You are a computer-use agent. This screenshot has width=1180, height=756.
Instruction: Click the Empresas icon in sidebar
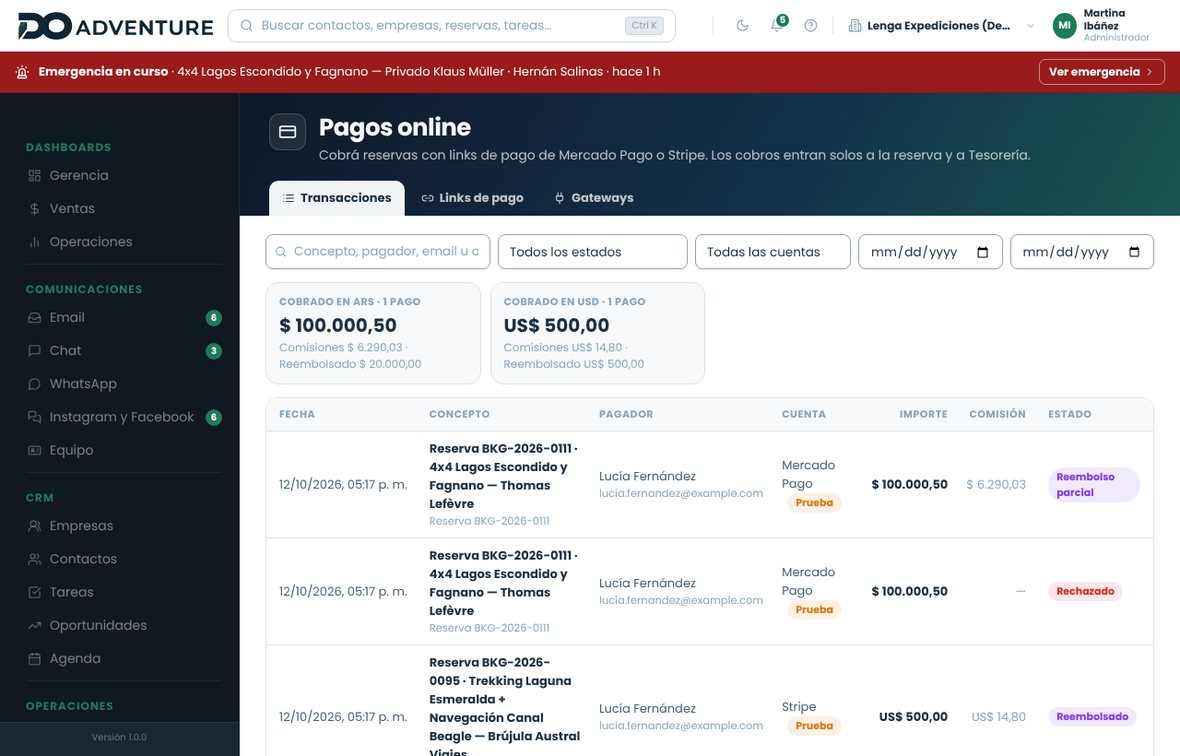35,526
